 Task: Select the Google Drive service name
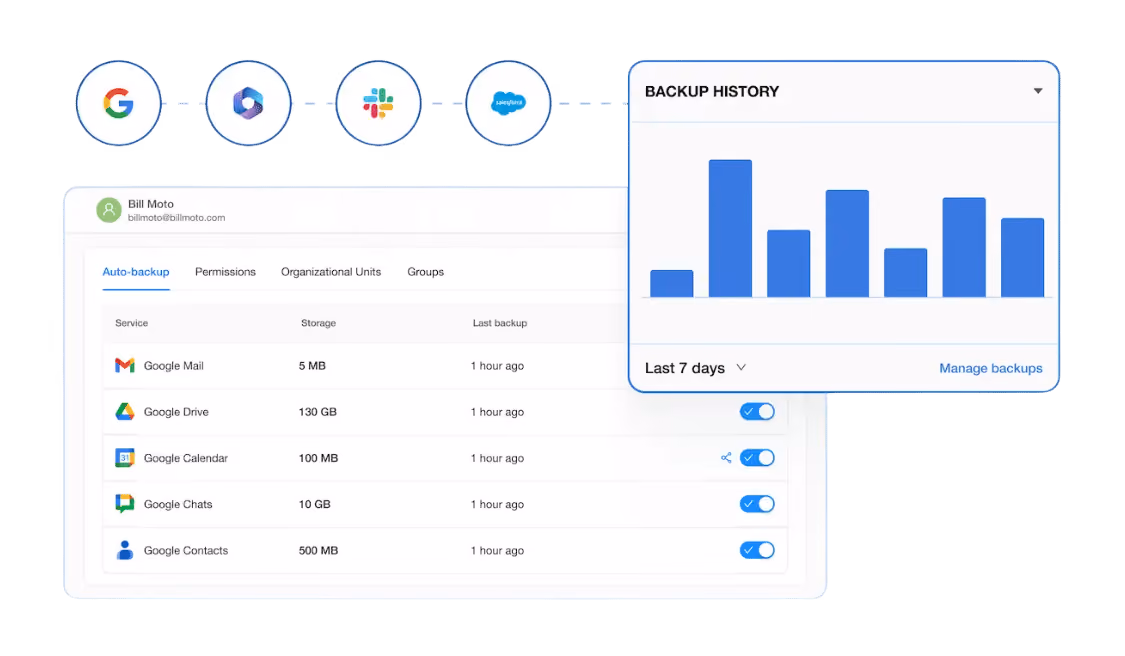[x=176, y=412]
